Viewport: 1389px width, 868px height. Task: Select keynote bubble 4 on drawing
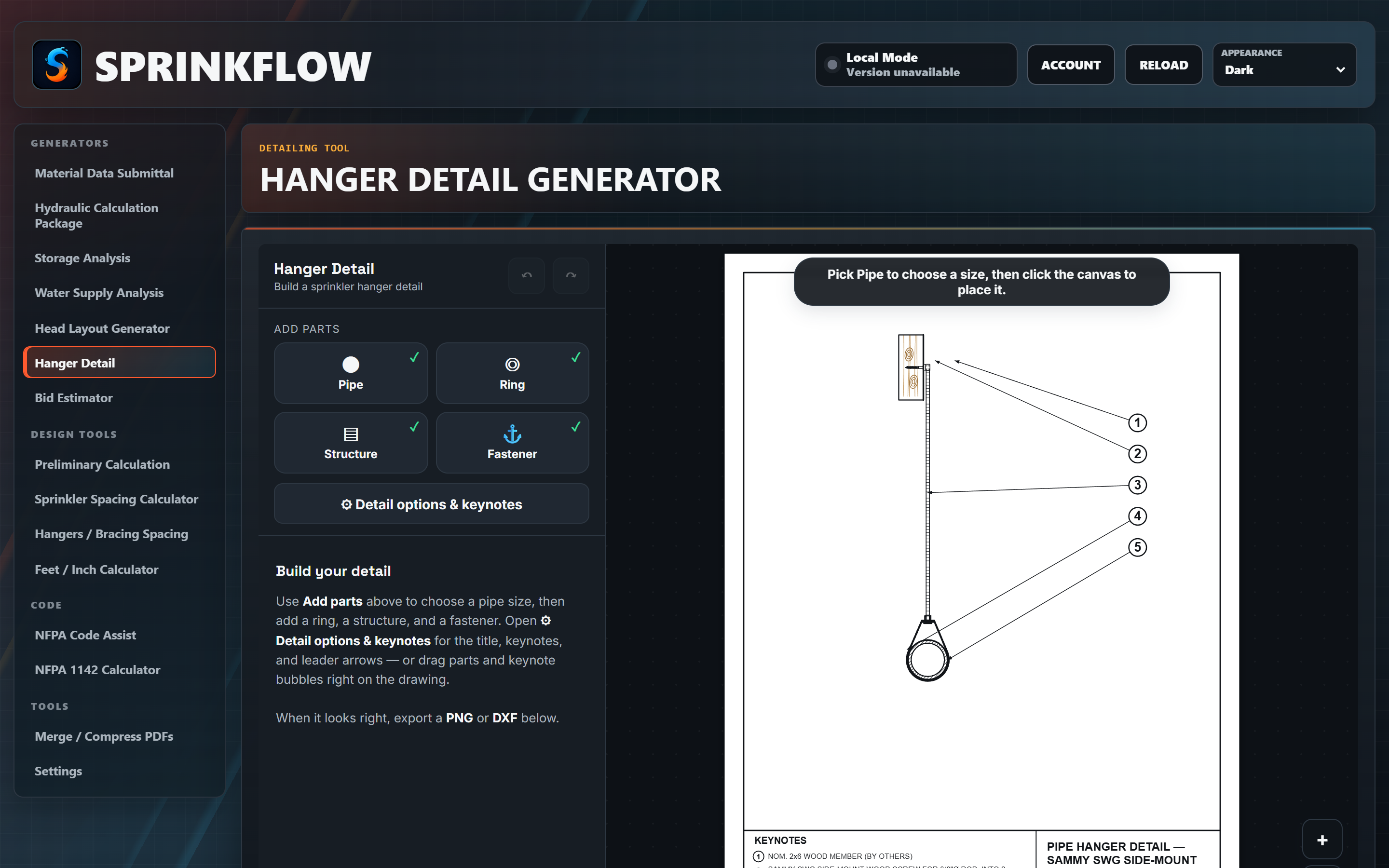click(1137, 516)
